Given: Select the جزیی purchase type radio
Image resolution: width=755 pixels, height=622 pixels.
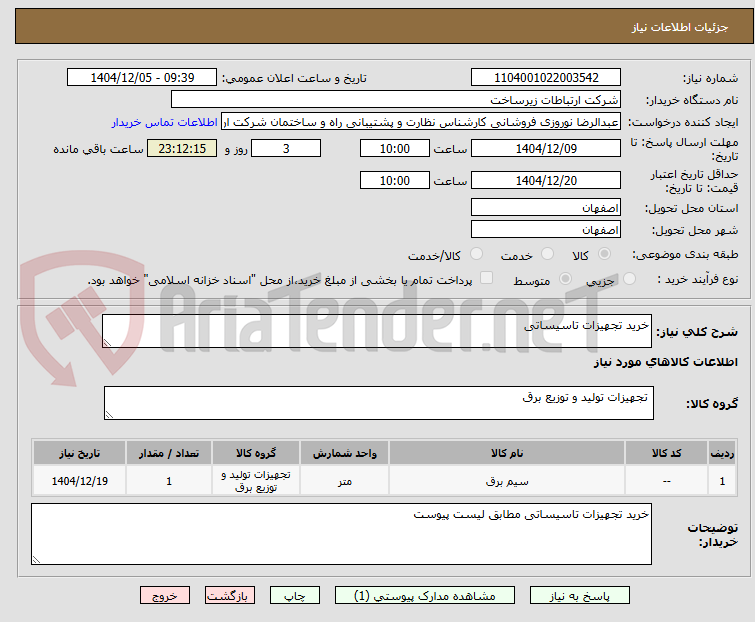Looking at the screenshot, I should tap(629, 279).
